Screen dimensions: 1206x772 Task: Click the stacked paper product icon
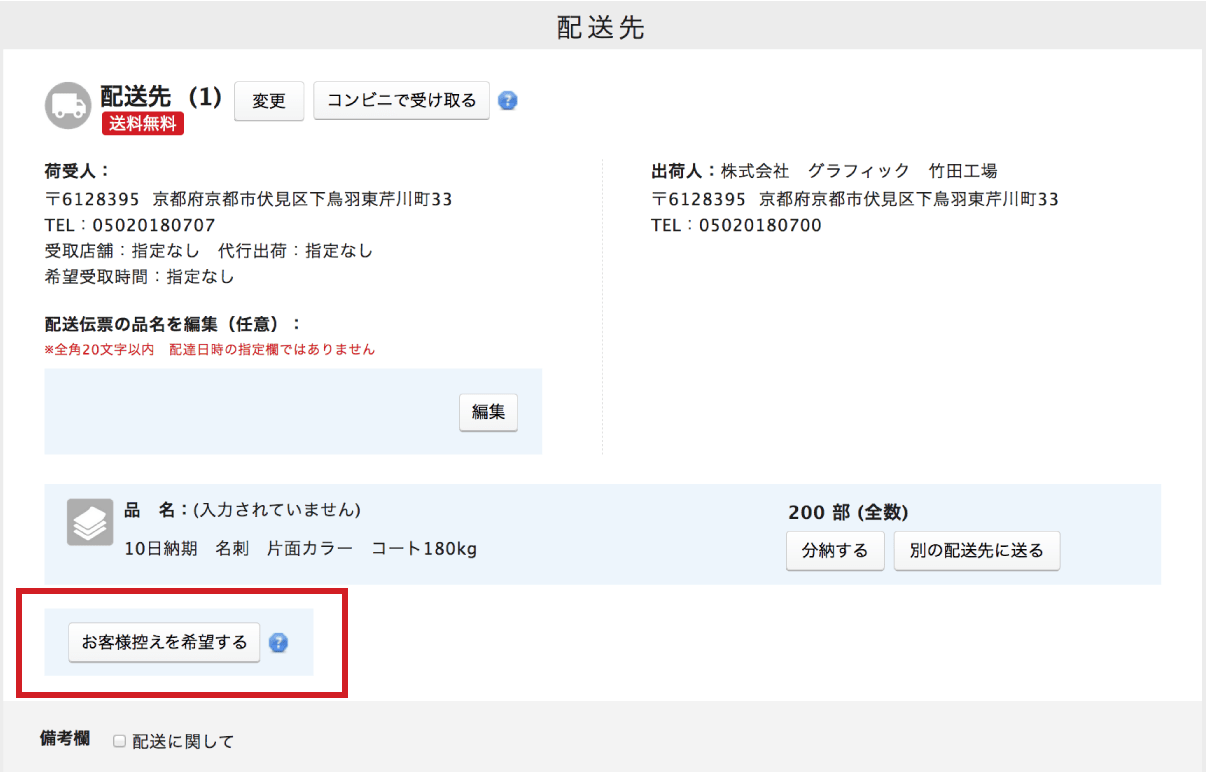point(90,522)
